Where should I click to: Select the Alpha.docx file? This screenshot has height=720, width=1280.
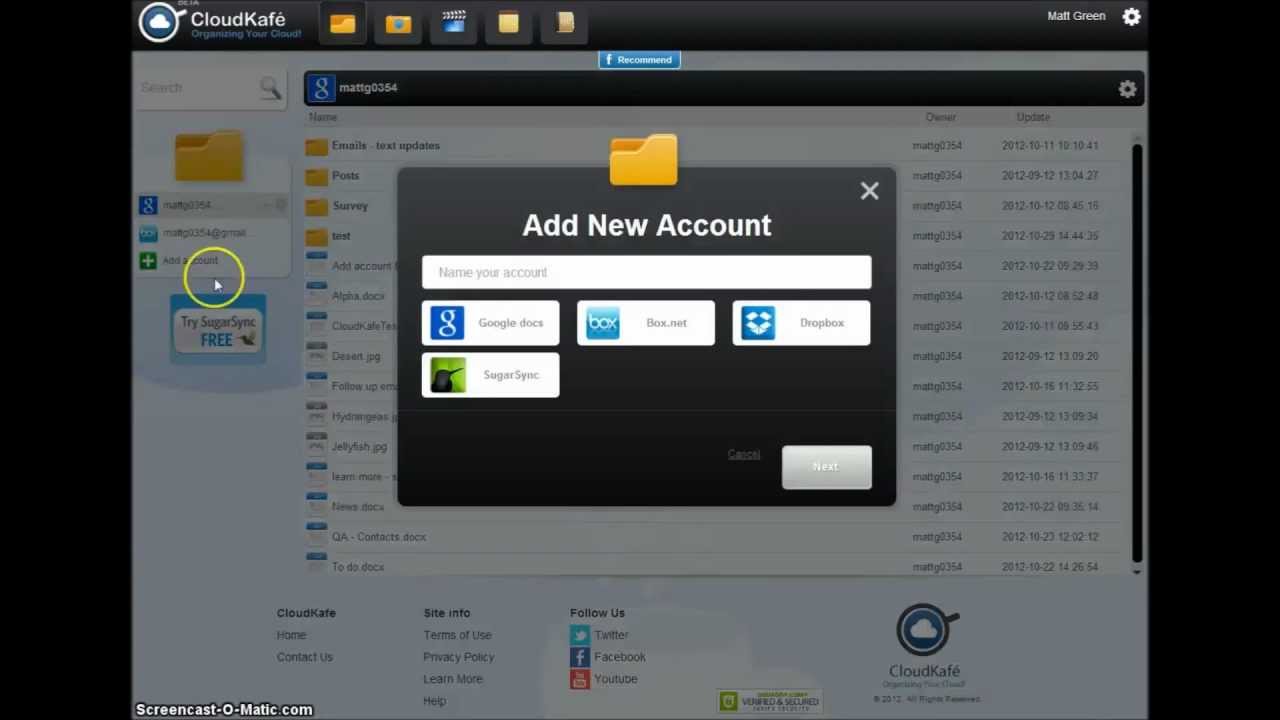[358, 296]
